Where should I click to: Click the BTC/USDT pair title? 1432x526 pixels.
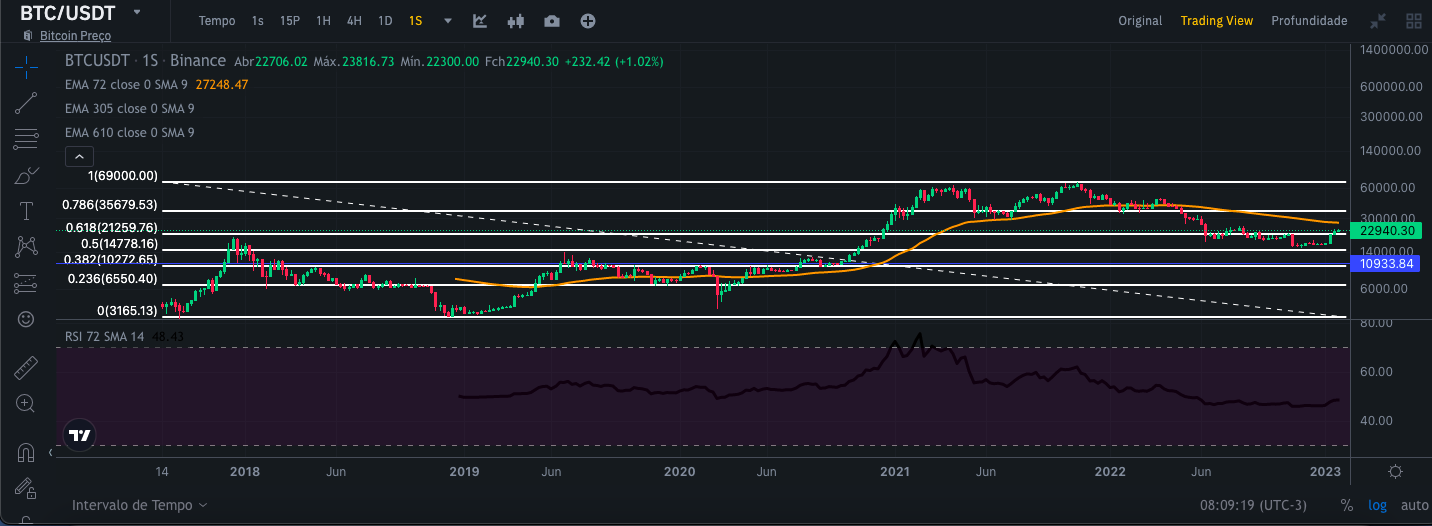[x=68, y=13]
